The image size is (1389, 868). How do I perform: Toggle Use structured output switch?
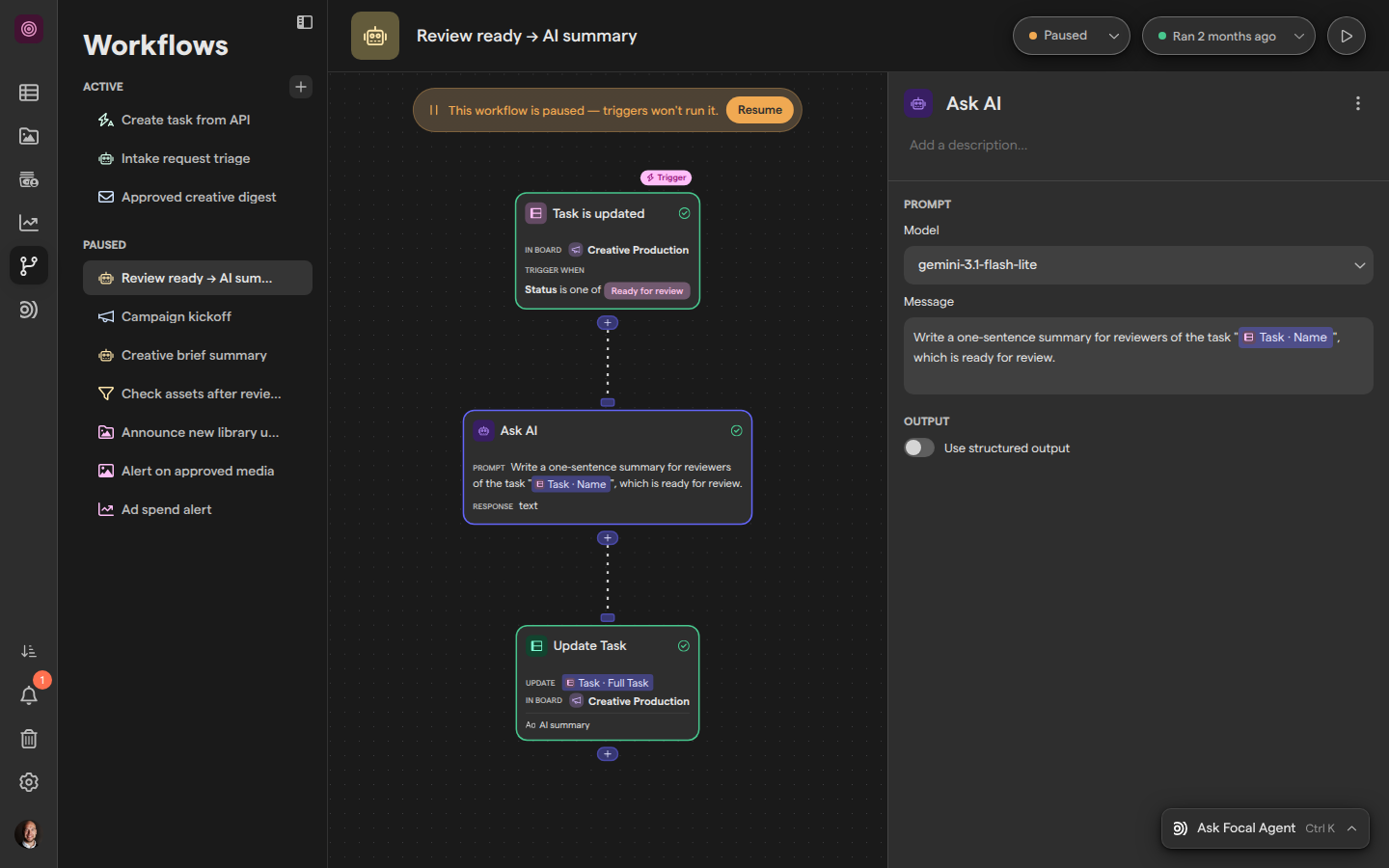pyautogui.click(x=919, y=448)
